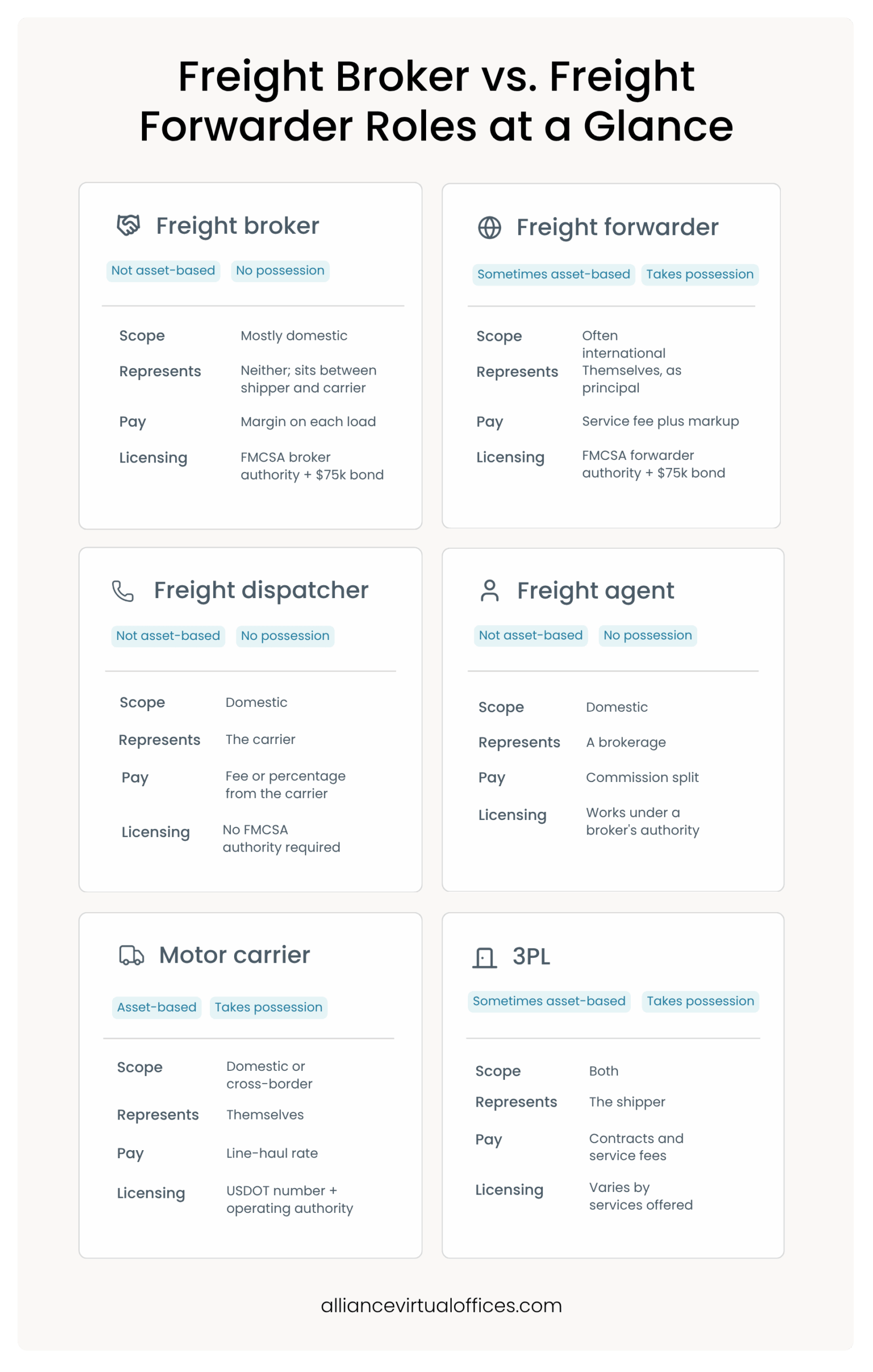Click 'Takes possession' tag under Freight forwarder
The image size is (873, 1372).
coord(700,274)
